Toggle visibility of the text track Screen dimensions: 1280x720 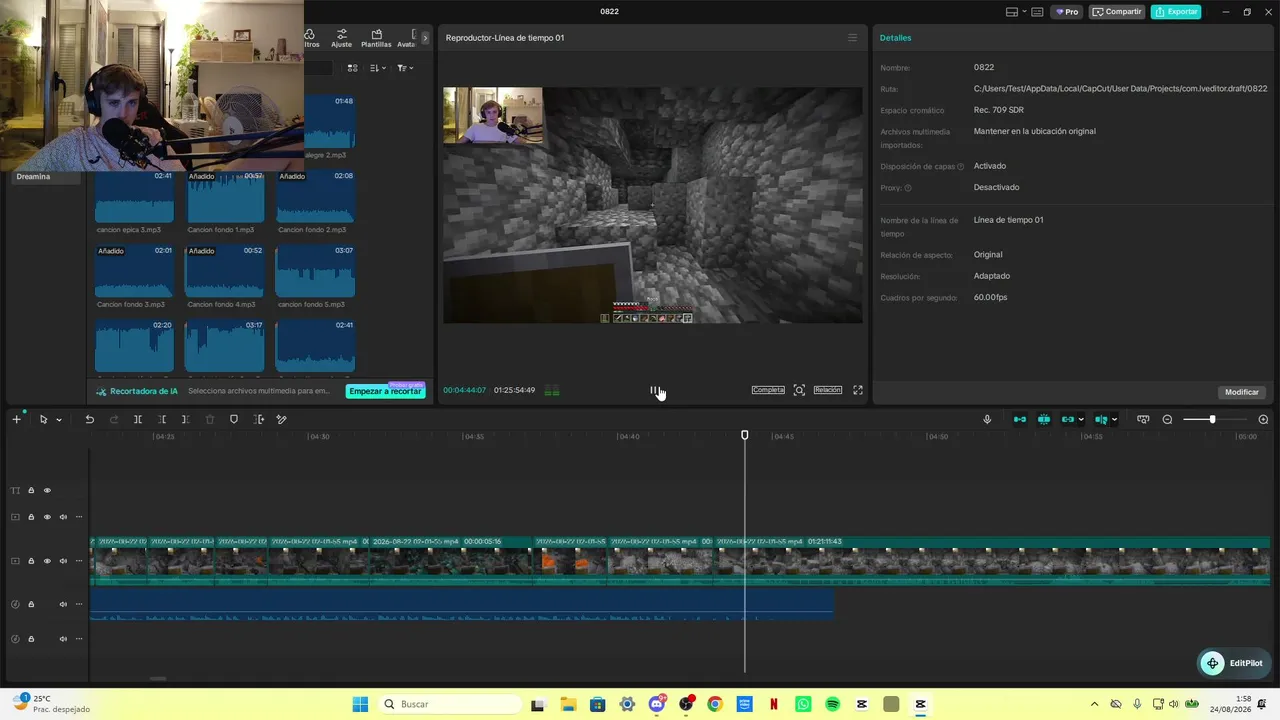[47, 490]
